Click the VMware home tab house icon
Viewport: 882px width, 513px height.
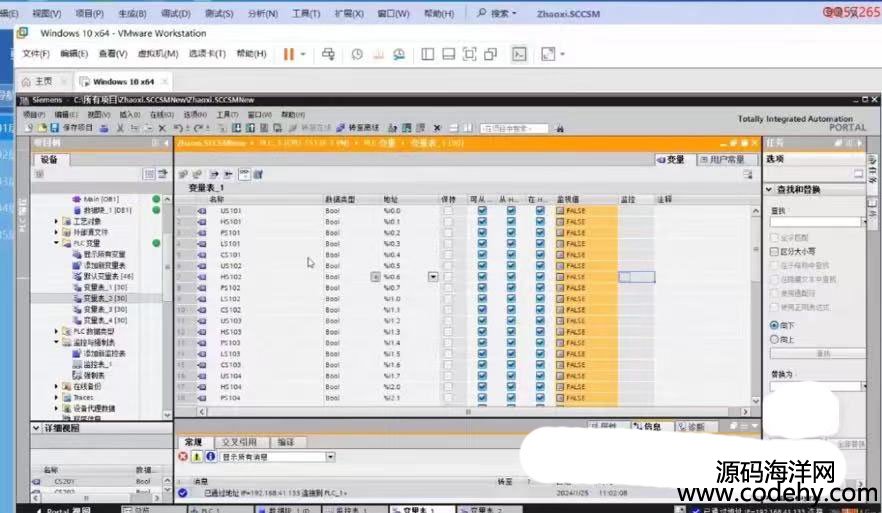tap(26, 82)
